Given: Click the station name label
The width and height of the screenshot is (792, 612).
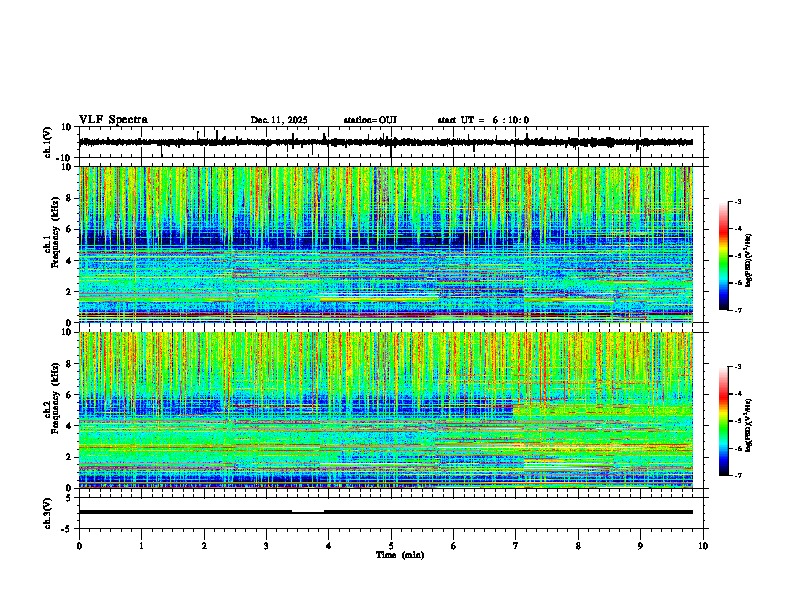Looking at the screenshot, I should pos(370,120).
